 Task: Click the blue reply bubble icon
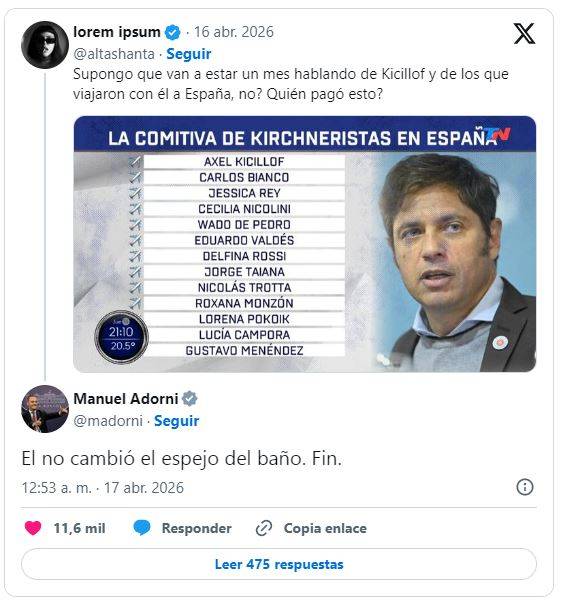pyautogui.click(x=142, y=528)
